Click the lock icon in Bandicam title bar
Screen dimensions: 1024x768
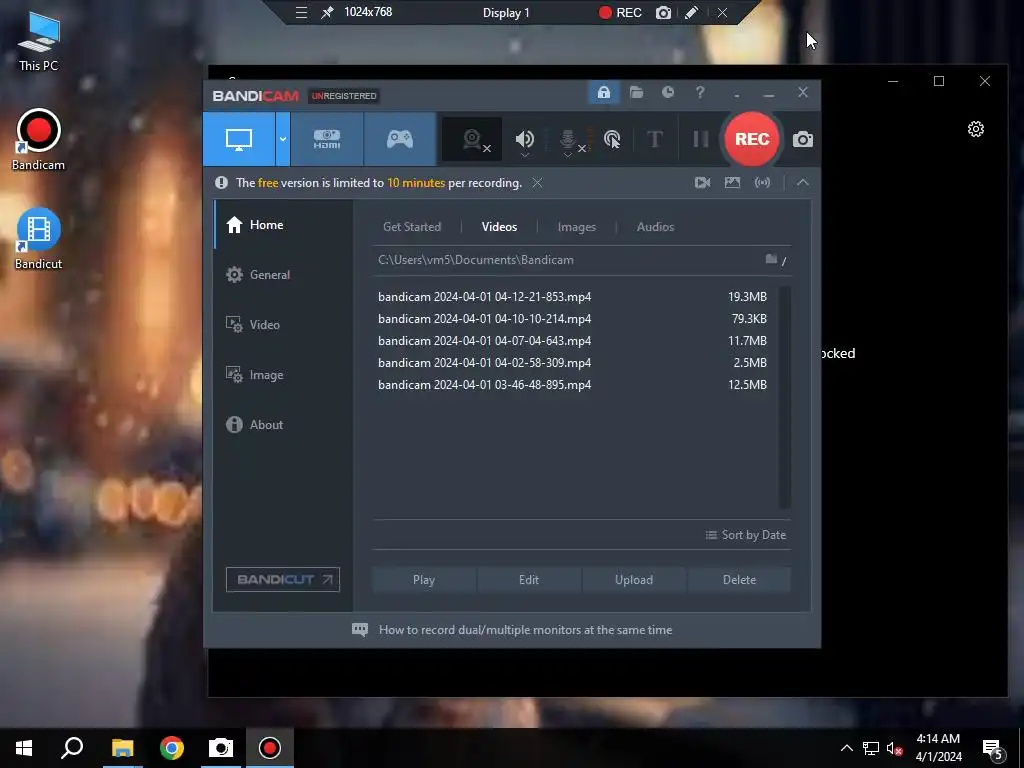click(x=603, y=93)
